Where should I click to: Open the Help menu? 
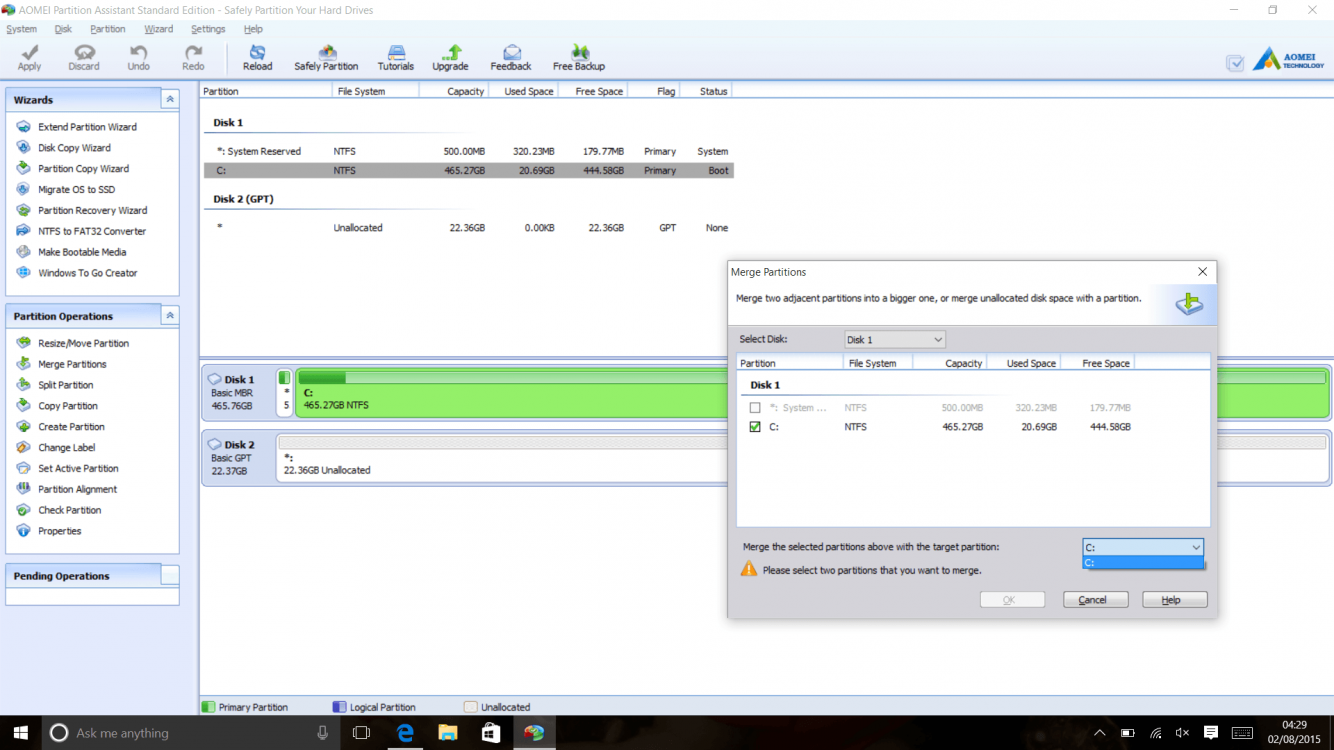point(253,29)
